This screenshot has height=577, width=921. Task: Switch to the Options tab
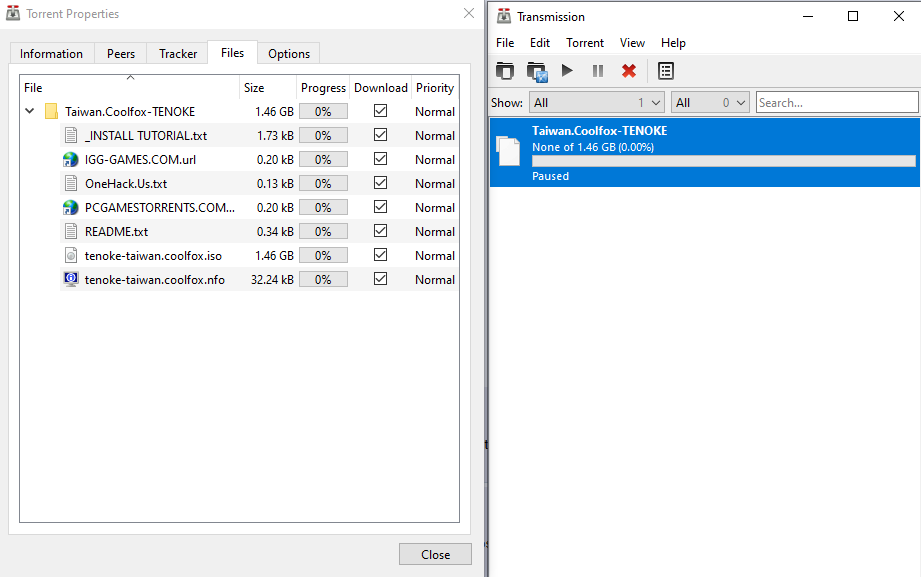[x=289, y=53]
